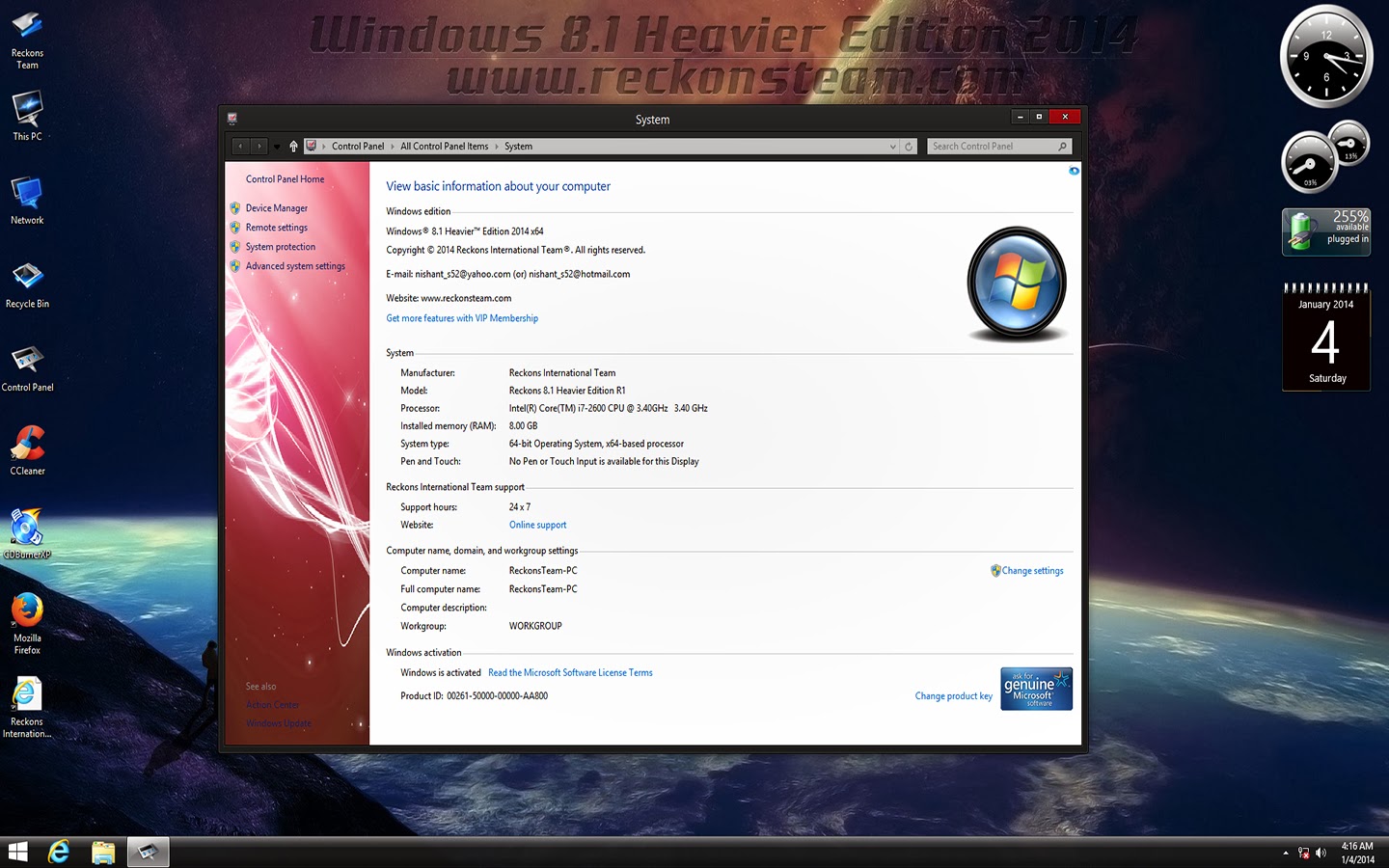Select the Recycle Bin icon
The height and width of the screenshot is (868, 1389).
(27, 284)
